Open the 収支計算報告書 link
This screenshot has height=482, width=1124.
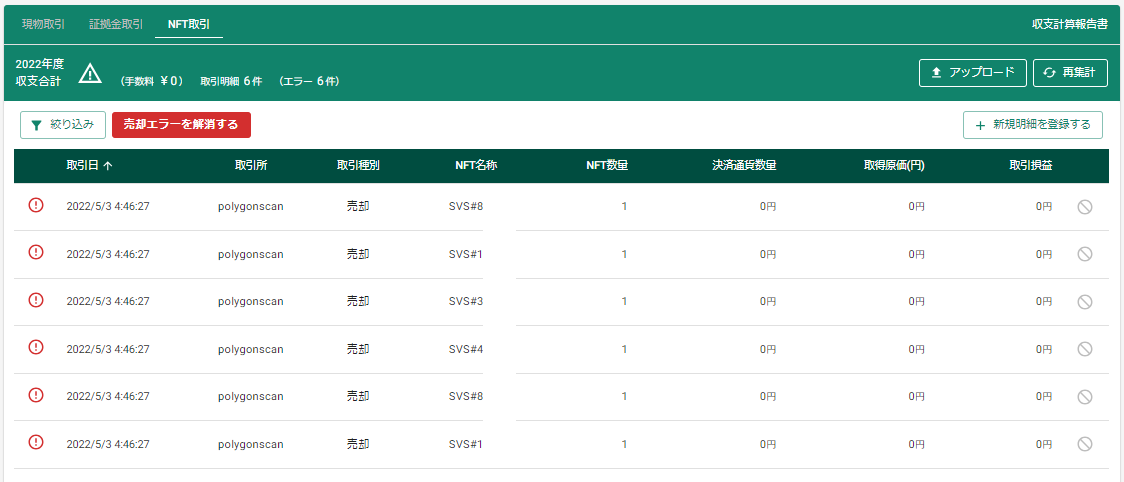tap(1070, 24)
